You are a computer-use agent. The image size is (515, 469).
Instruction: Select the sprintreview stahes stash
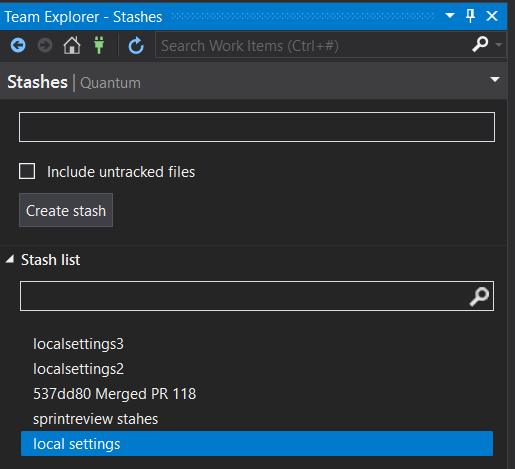(257, 419)
